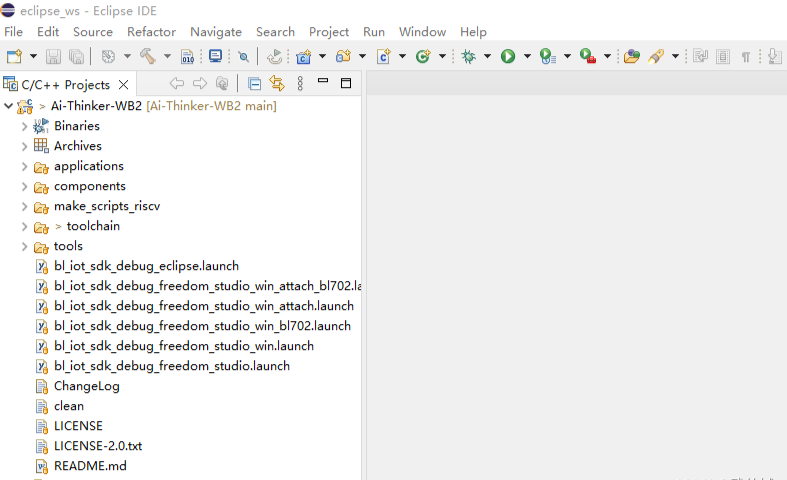The width and height of the screenshot is (787, 480).
Task: Expand the toolchain folder
Action: [x=24, y=226]
